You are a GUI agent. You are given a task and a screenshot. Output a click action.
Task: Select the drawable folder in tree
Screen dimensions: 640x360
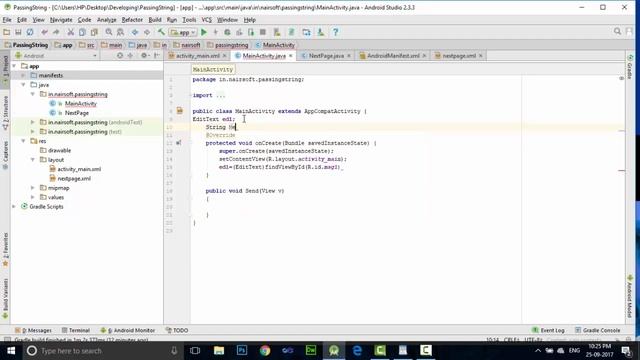point(60,151)
